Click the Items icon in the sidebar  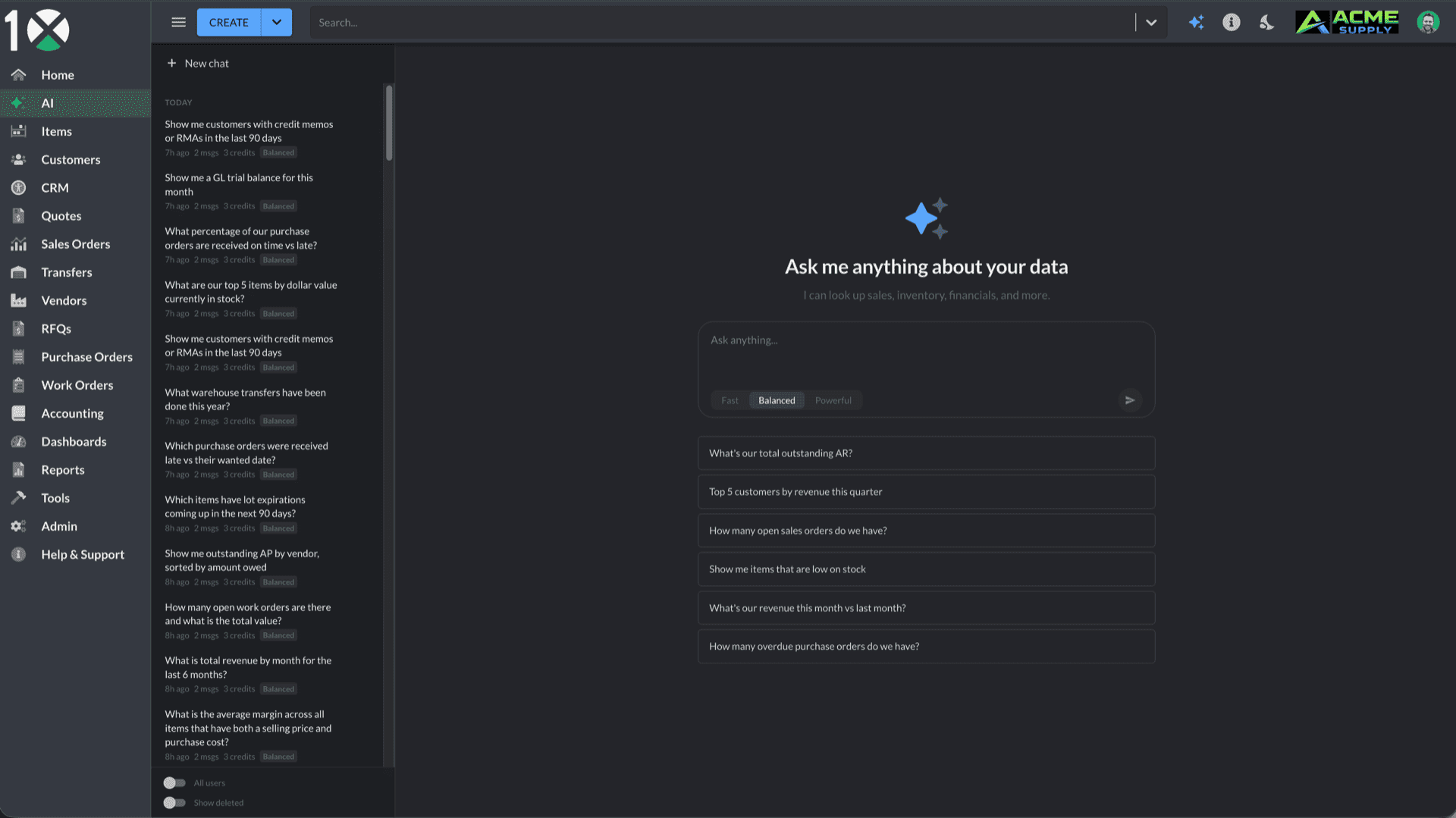pos(18,131)
